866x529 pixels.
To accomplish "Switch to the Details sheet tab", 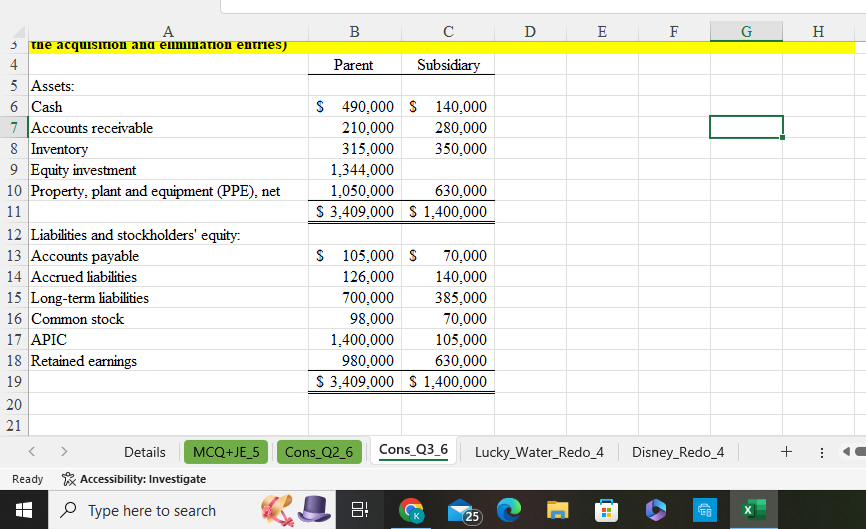I will (x=145, y=452).
